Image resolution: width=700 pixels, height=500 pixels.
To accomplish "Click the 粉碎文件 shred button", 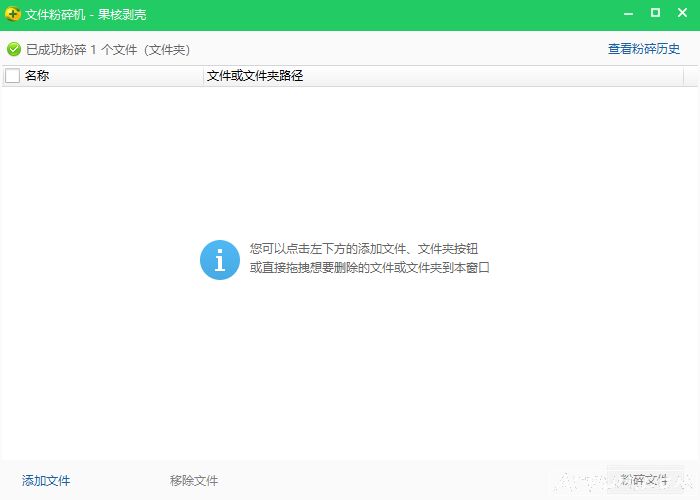I will tap(645, 480).
